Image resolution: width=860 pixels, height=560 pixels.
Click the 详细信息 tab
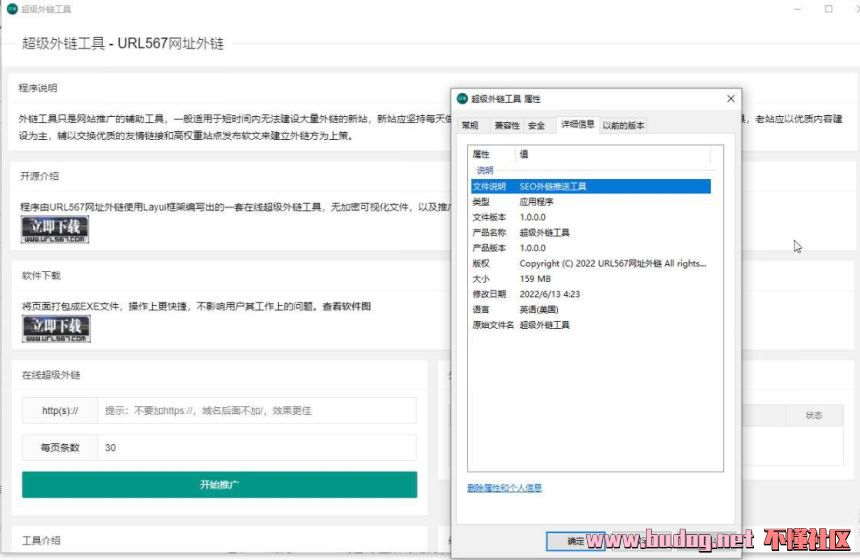tap(577, 125)
